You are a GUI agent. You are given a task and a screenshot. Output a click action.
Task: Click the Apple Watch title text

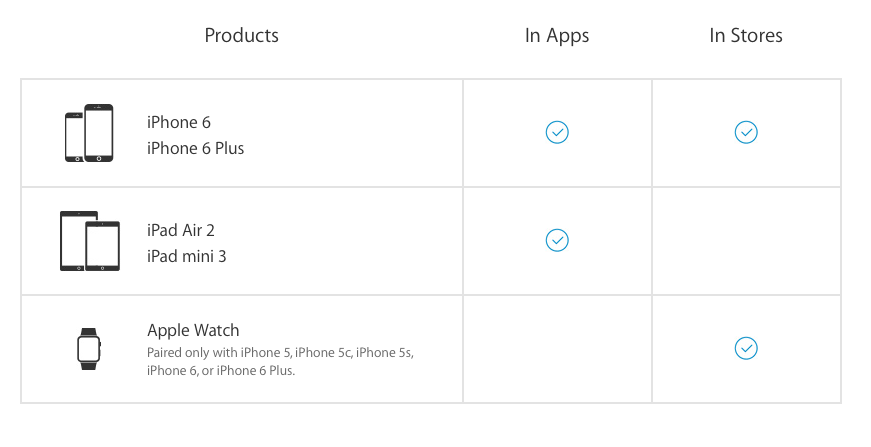(x=193, y=330)
